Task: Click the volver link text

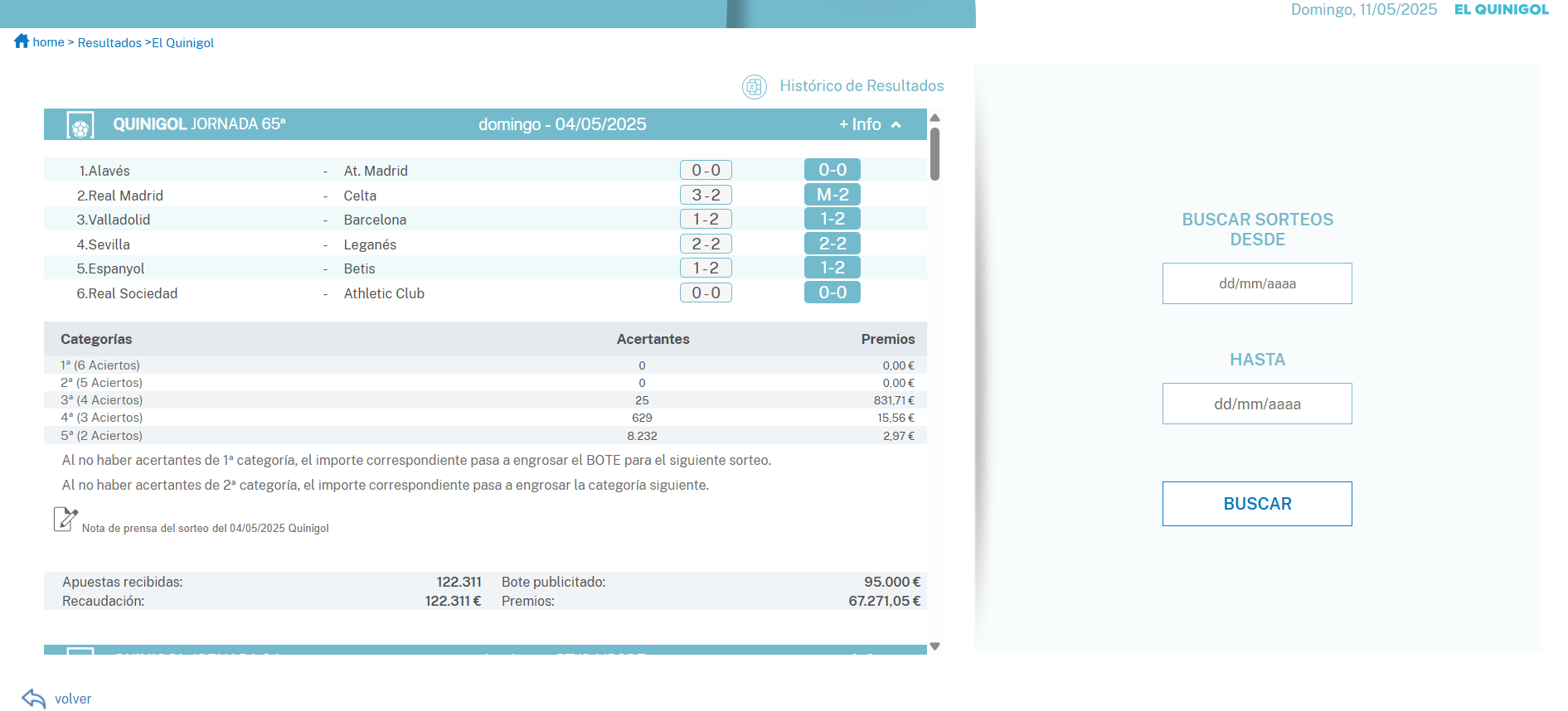Action: click(x=73, y=699)
